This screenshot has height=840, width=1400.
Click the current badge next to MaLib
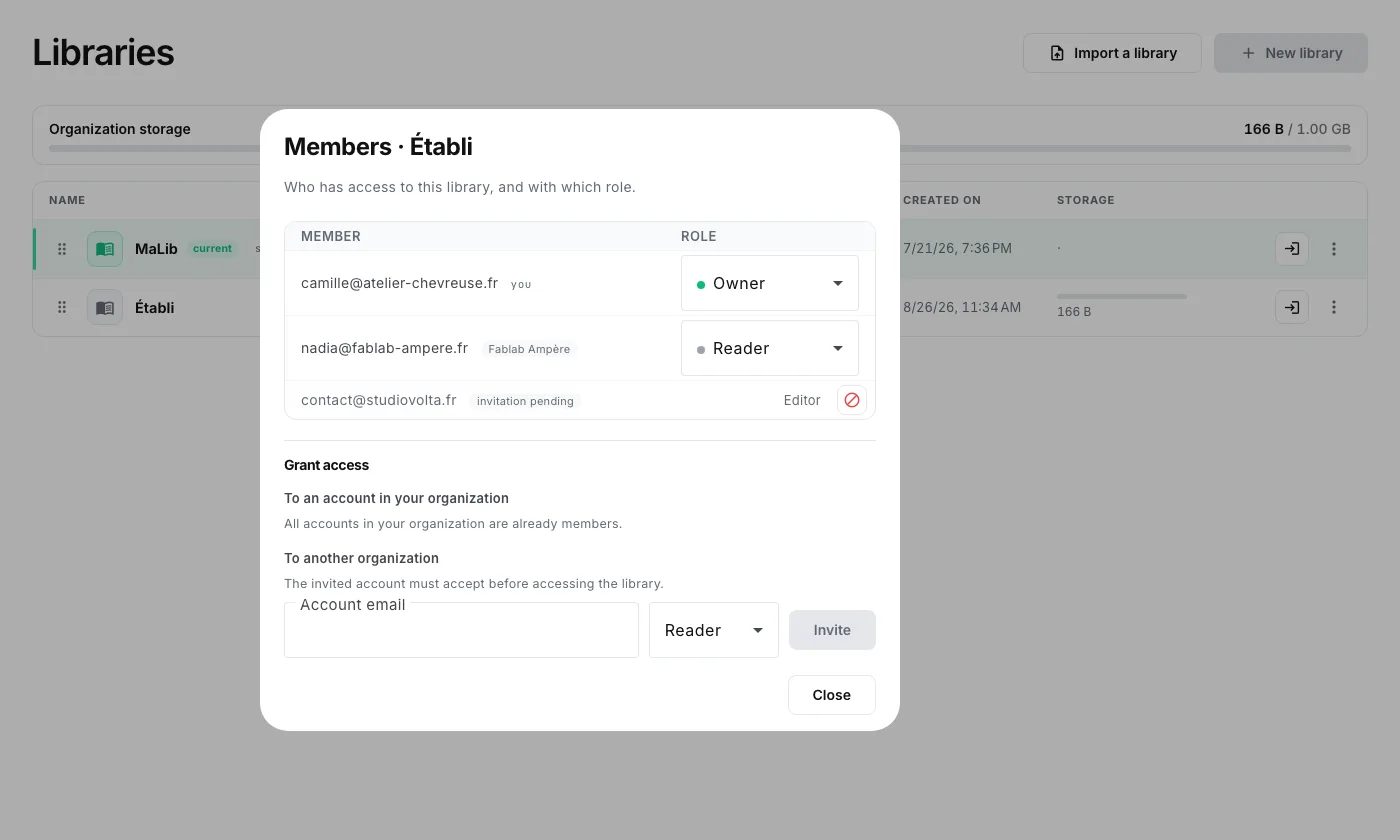point(212,249)
